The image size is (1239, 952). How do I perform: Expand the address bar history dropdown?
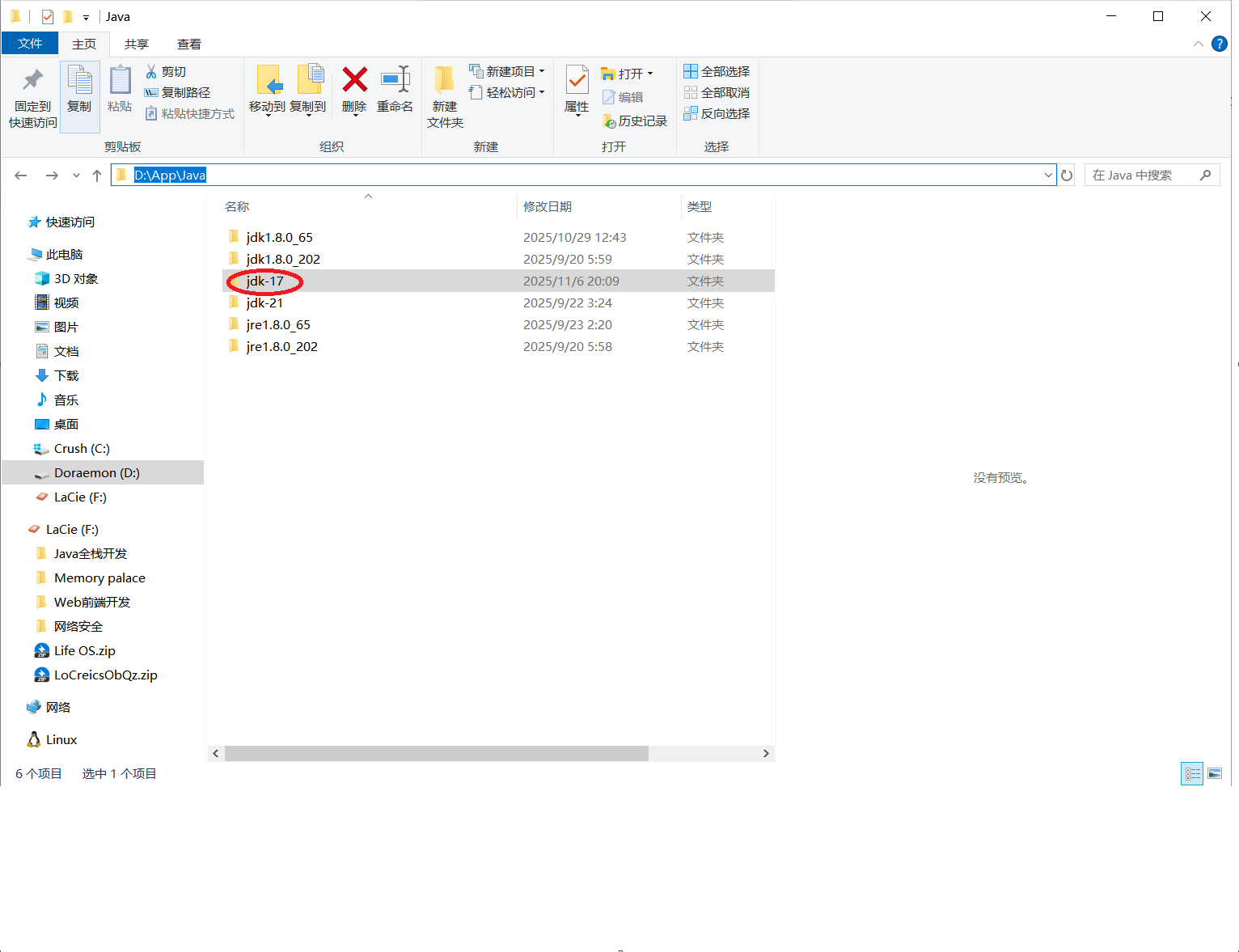tap(1048, 176)
